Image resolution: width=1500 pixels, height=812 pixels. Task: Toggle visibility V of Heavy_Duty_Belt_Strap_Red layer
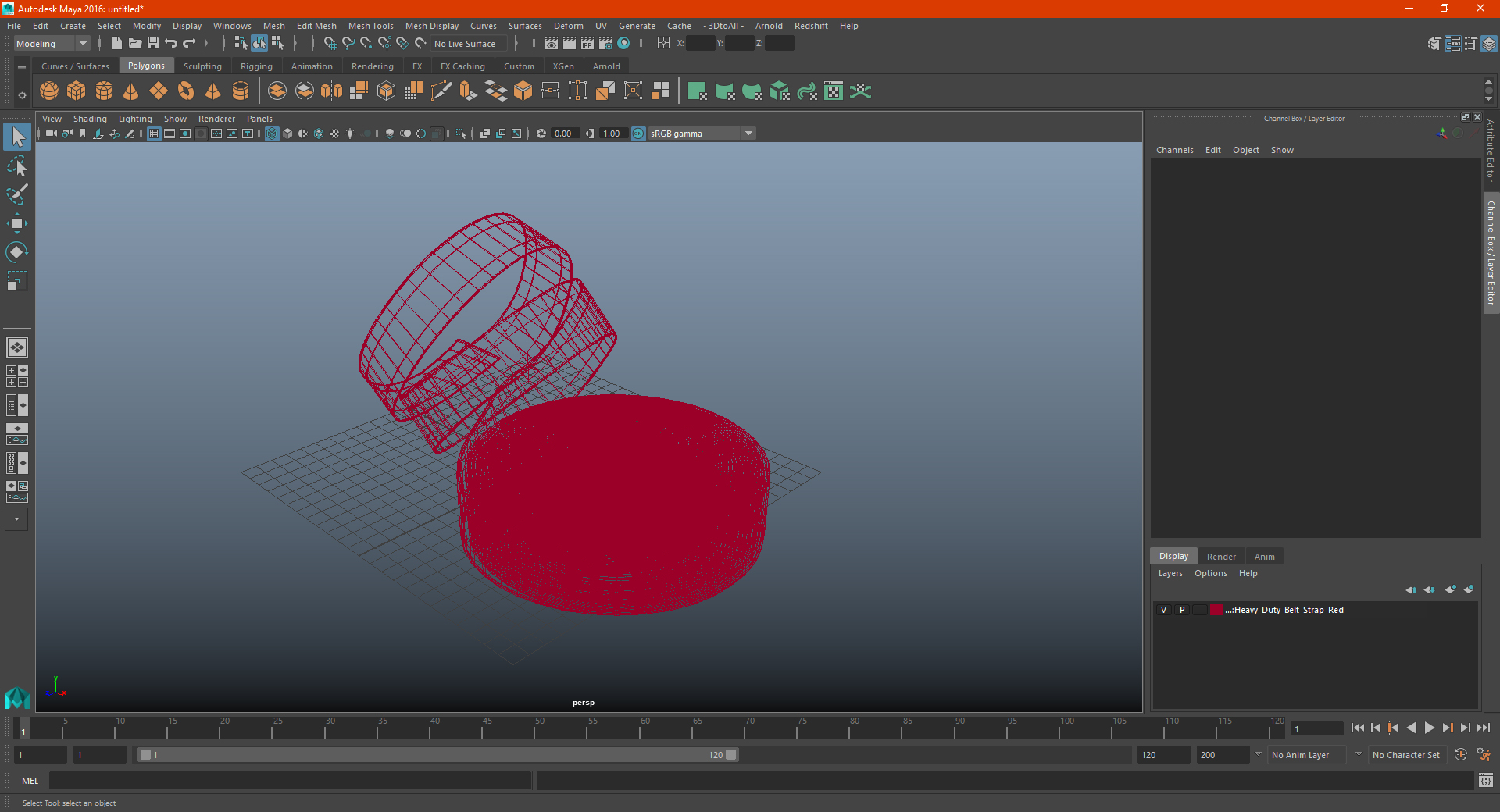pyautogui.click(x=1164, y=610)
